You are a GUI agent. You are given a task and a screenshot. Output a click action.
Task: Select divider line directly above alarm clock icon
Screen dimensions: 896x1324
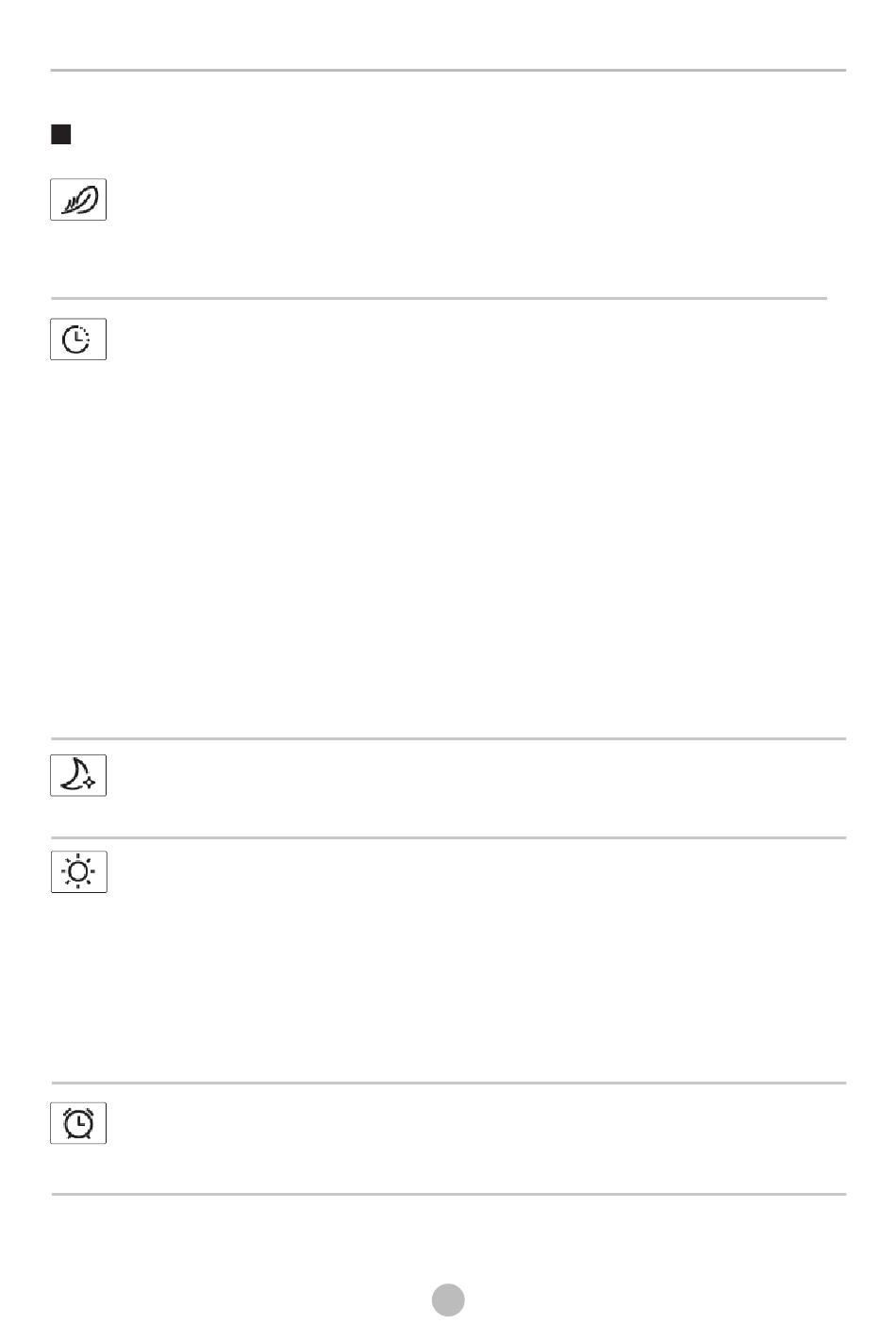pyautogui.click(x=448, y=1083)
